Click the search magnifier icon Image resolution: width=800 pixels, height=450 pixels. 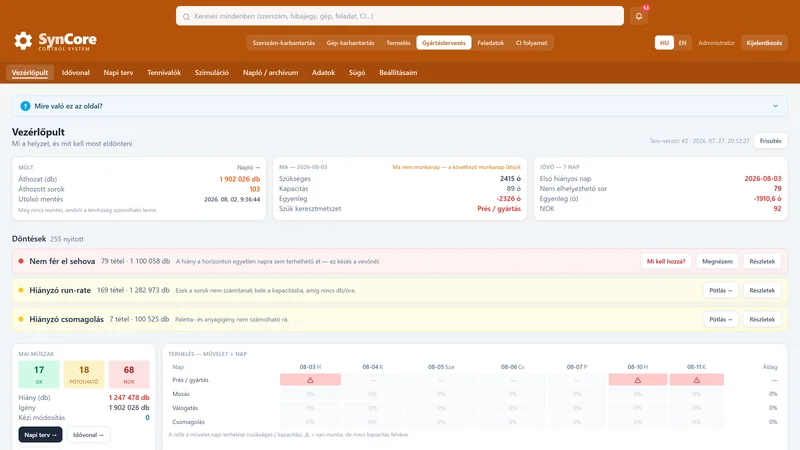point(186,16)
